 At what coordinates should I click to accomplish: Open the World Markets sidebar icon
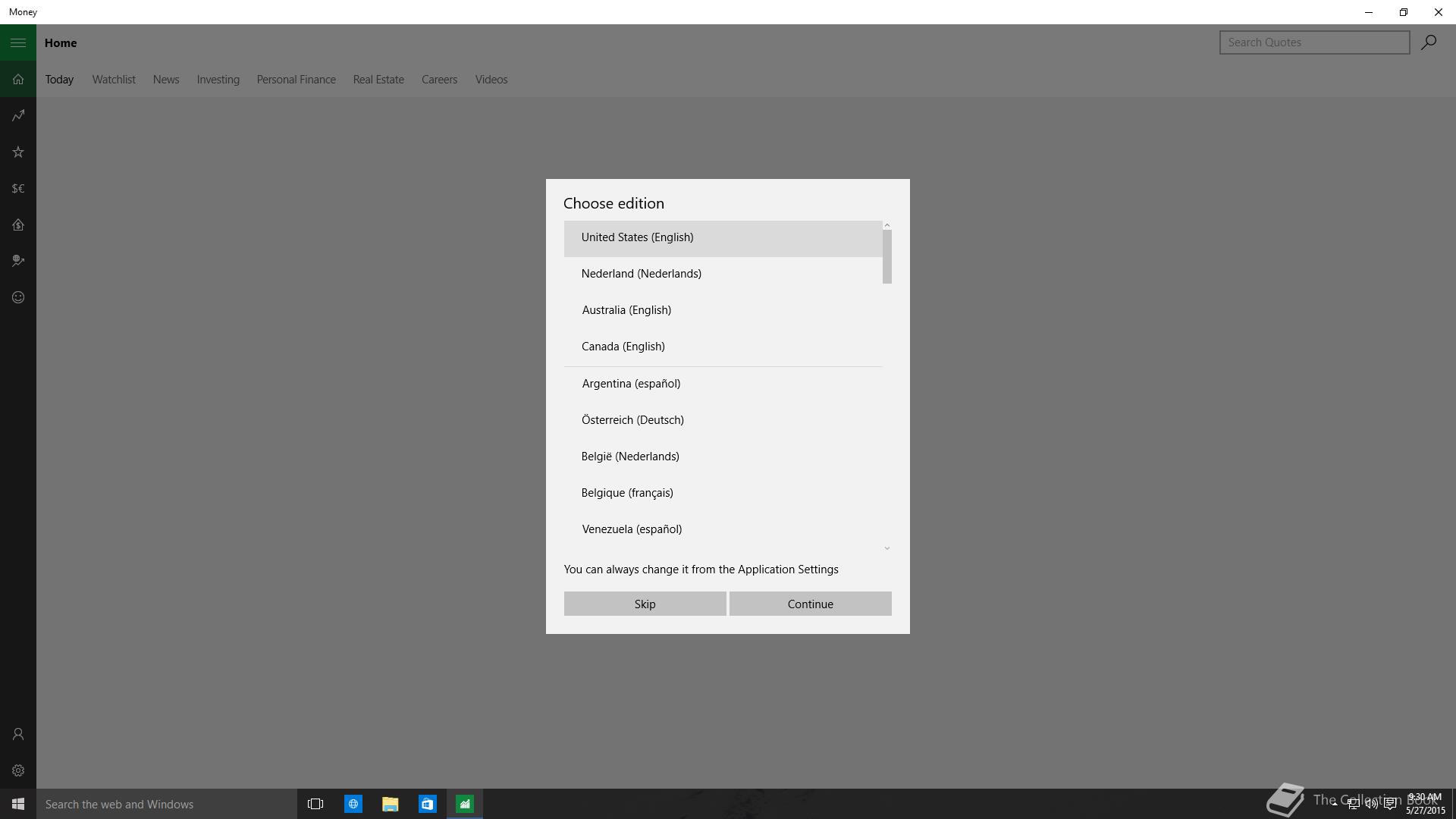[18, 261]
